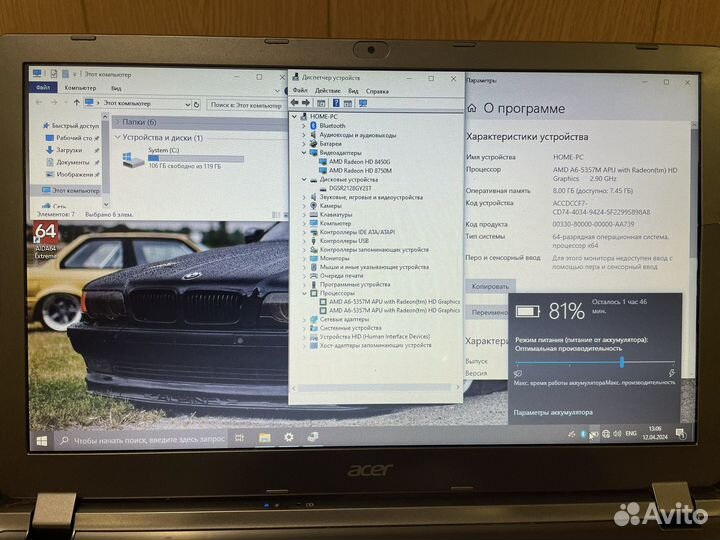This screenshot has width=720, height=540.
Task: Expand Клавиатуры category
Action: click(304, 214)
